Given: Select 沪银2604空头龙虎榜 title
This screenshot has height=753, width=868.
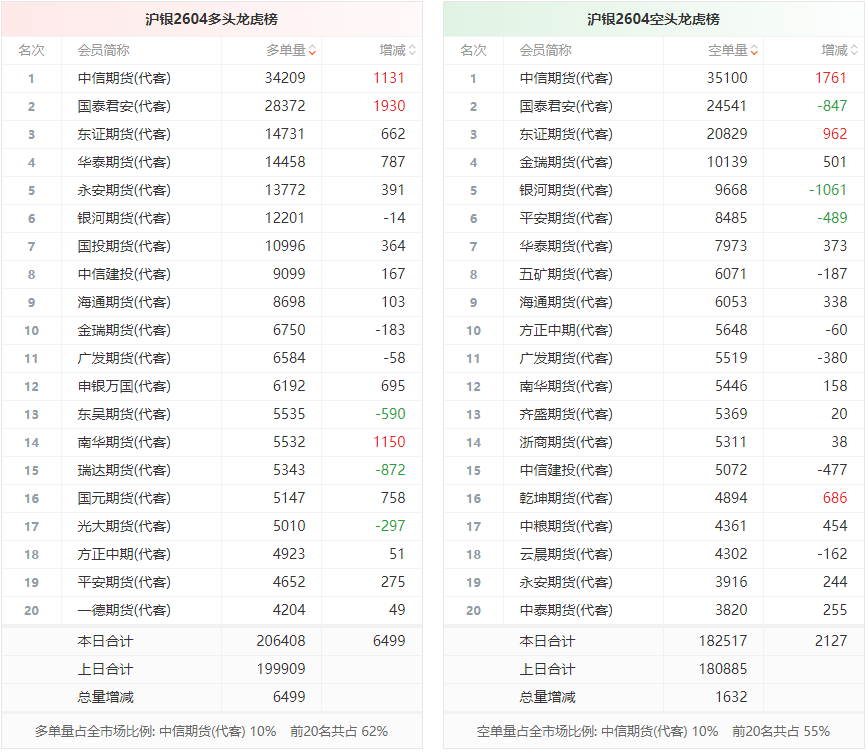Looking at the screenshot, I should [x=653, y=19].
